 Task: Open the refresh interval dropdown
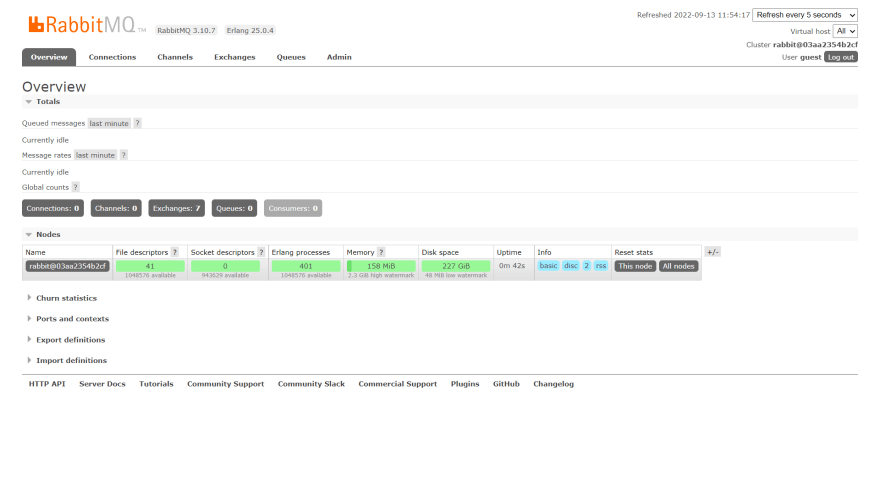(x=805, y=15)
